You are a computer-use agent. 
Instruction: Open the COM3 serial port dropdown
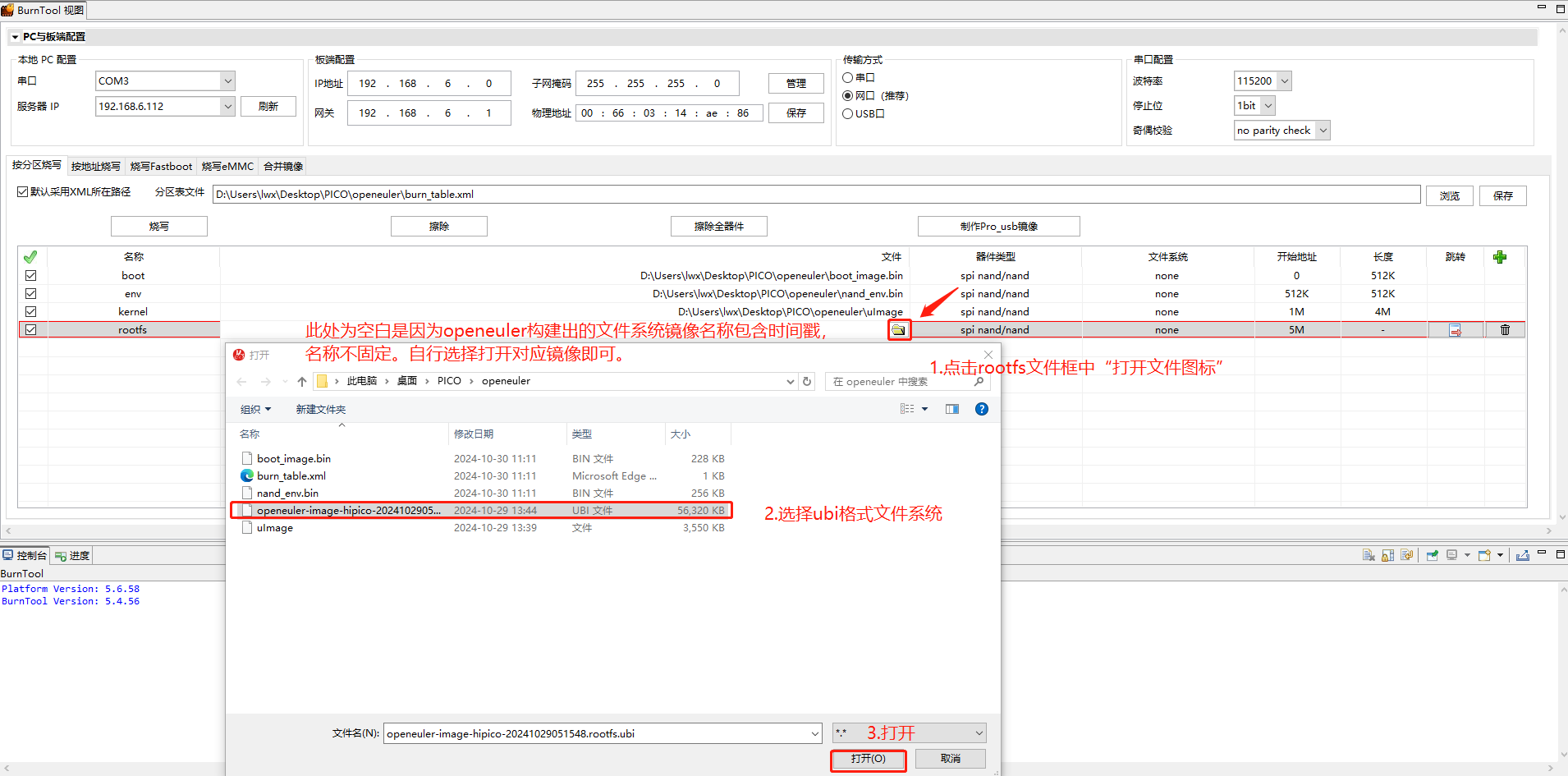(x=227, y=81)
